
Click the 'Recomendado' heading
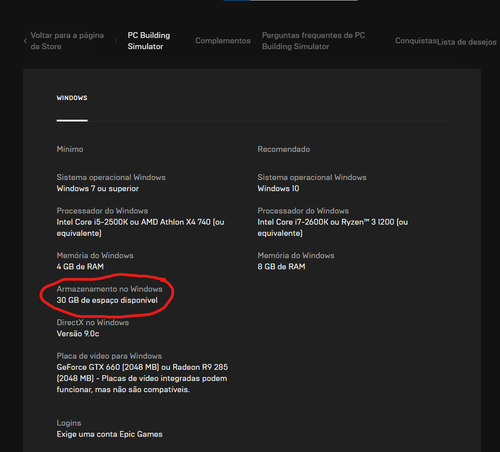284,149
